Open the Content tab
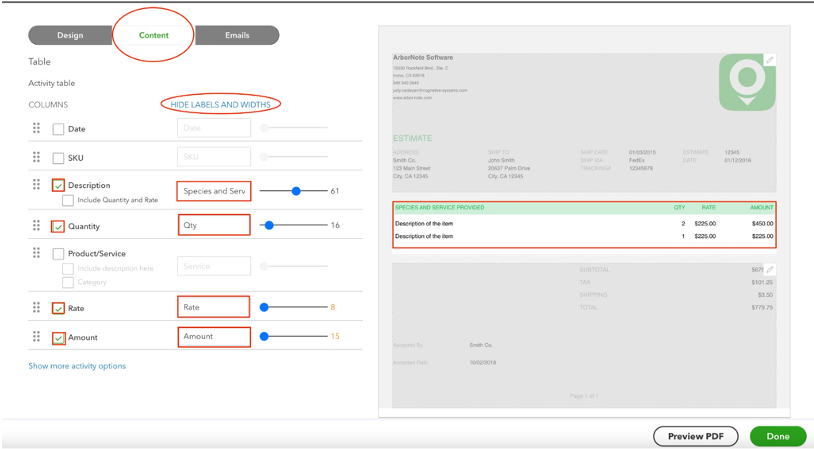Viewport: 814px width, 449px height. (x=154, y=35)
